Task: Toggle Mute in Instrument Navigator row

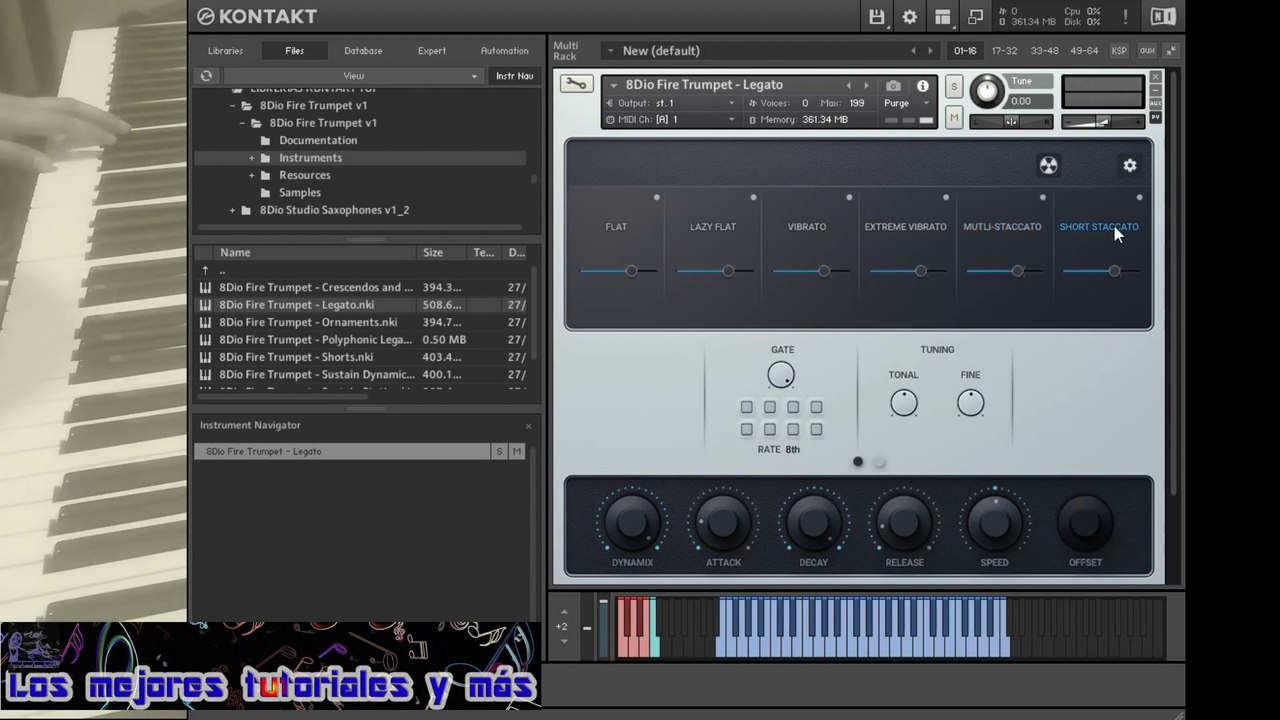Action: [x=516, y=452]
